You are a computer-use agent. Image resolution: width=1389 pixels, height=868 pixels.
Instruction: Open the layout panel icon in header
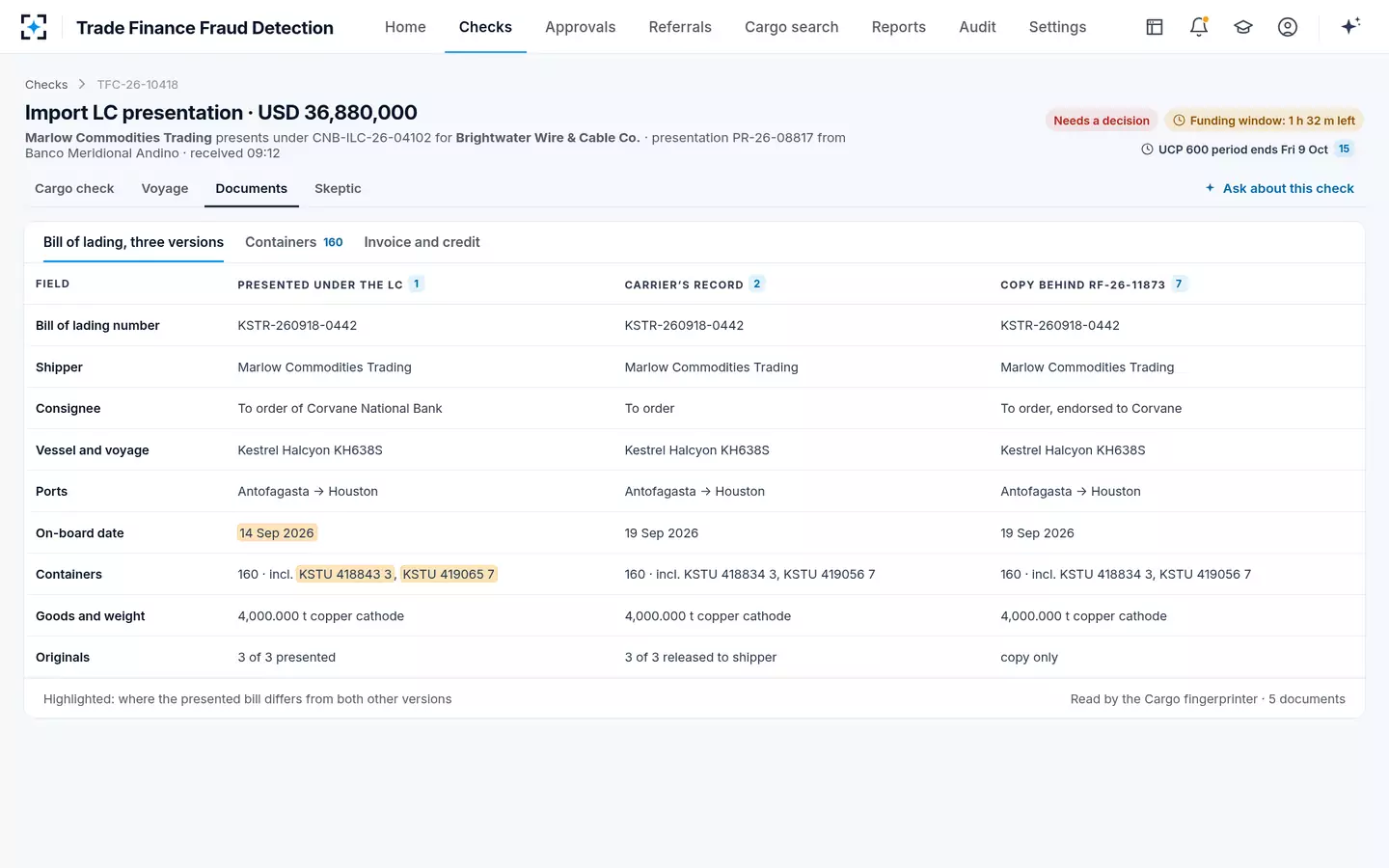[1155, 27]
